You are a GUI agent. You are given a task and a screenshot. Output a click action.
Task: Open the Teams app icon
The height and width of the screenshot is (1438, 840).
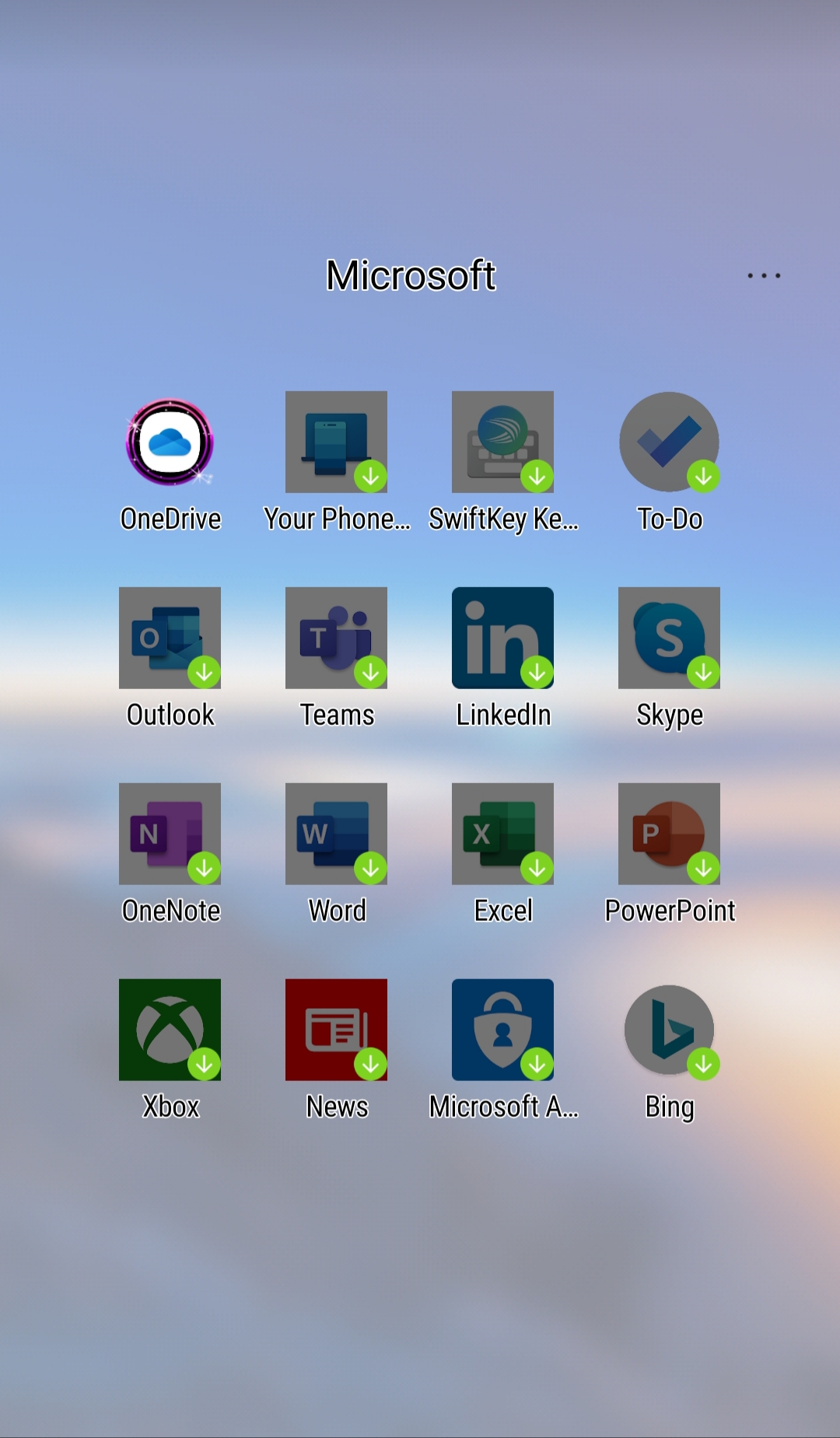tap(336, 638)
